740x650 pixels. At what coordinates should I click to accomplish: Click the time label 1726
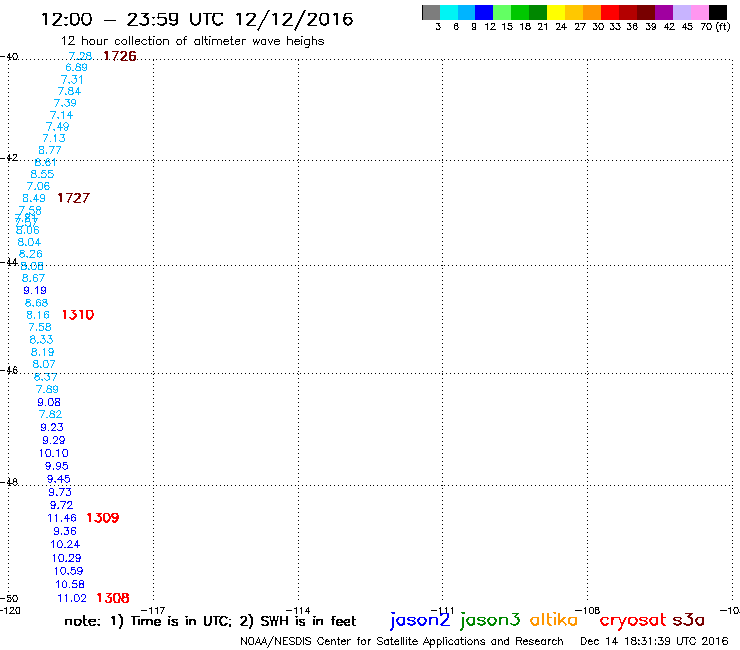(x=120, y=56)
